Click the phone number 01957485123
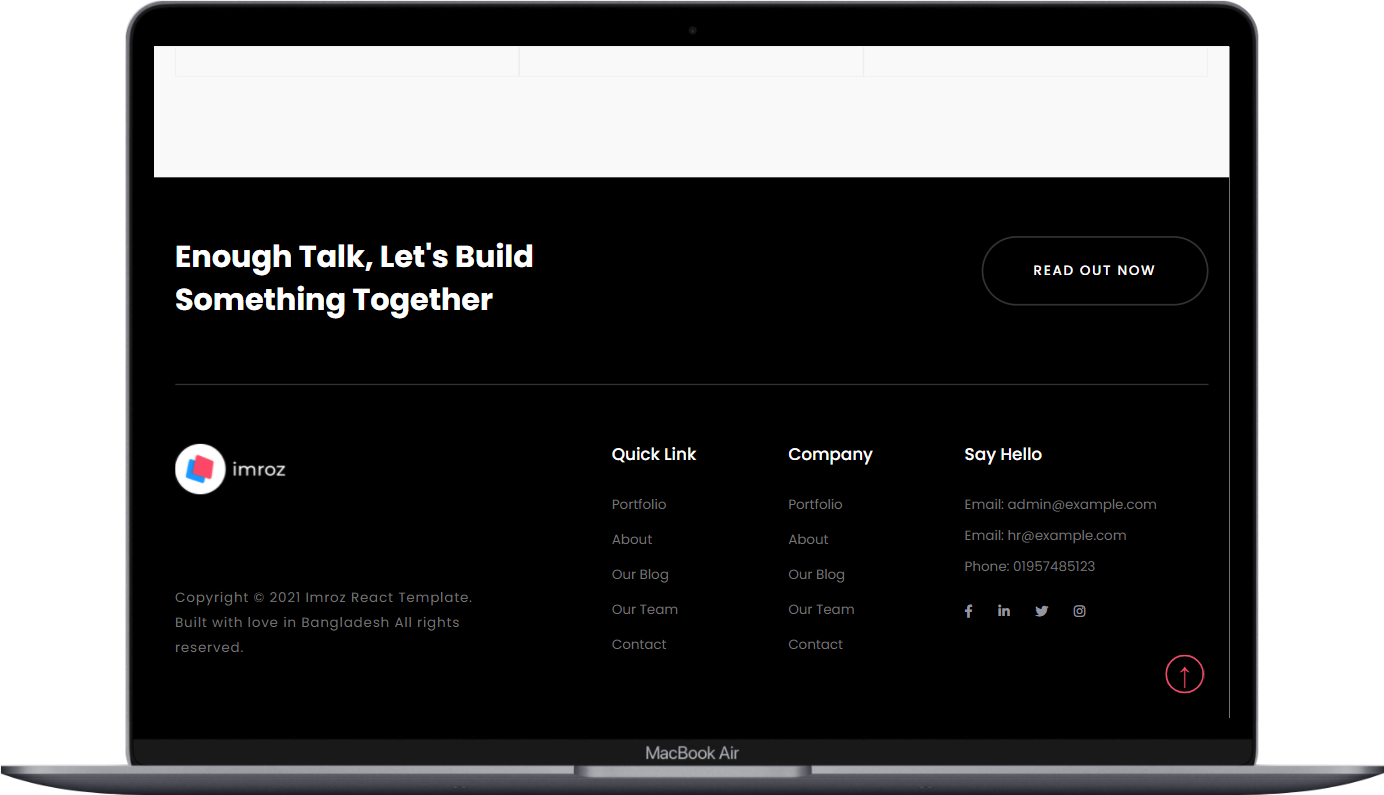This screenshot has width=1384, height=795. point(1029,567)
